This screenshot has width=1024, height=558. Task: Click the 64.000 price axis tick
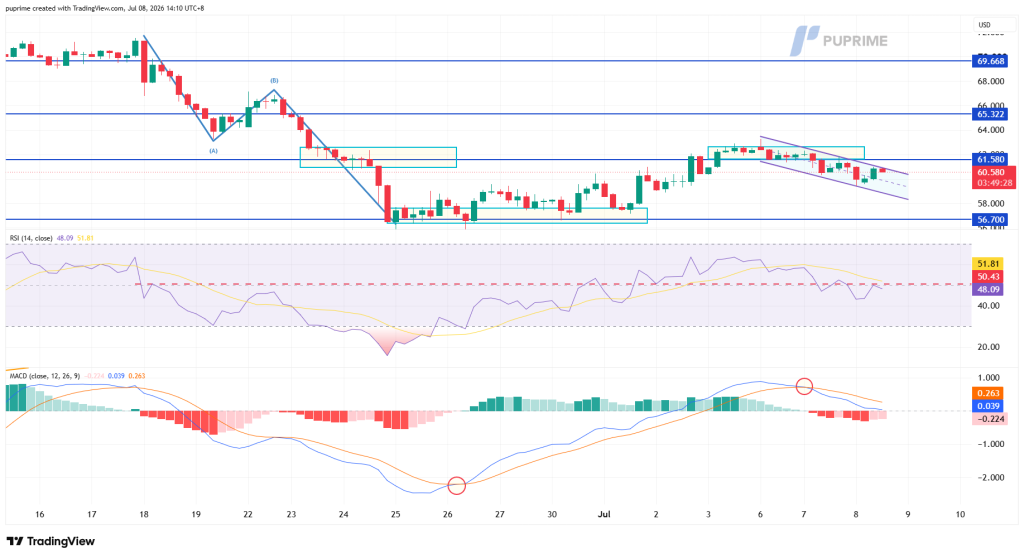click(990, 130)
